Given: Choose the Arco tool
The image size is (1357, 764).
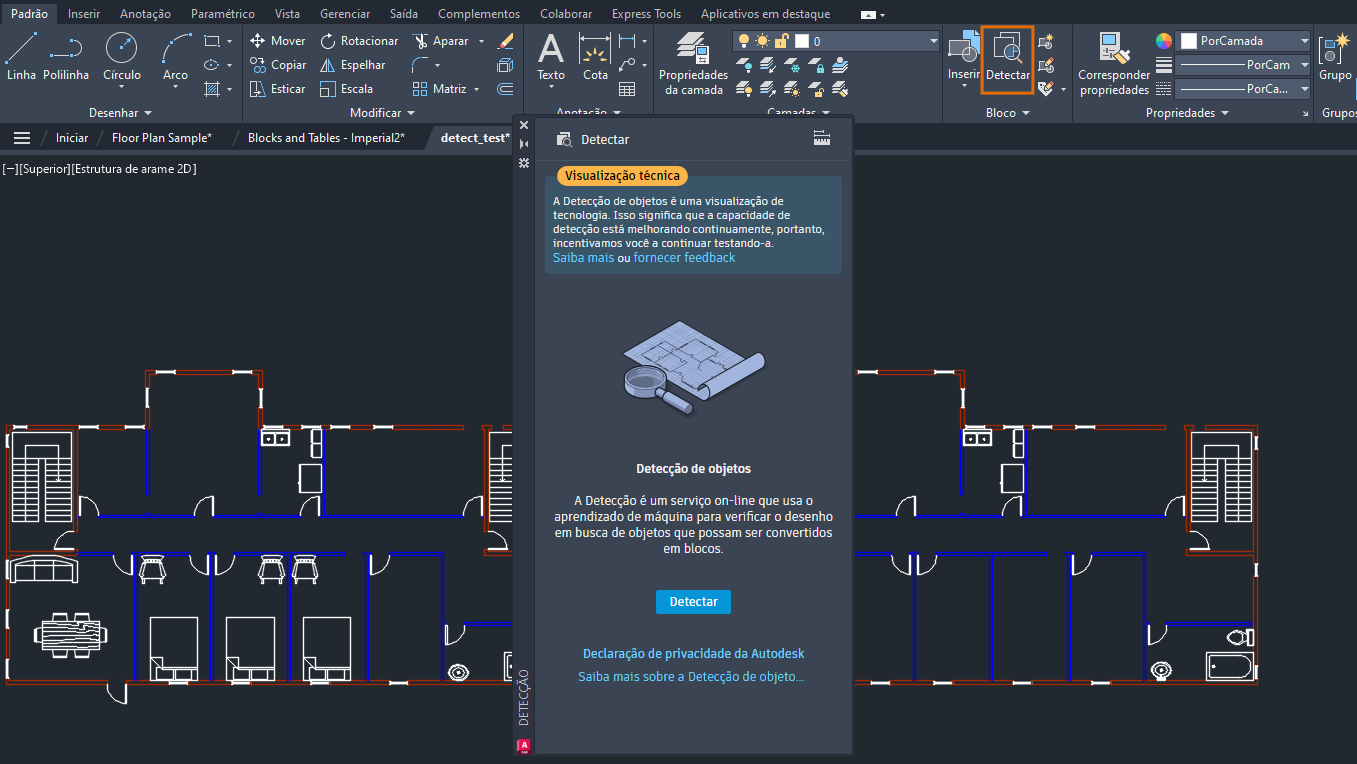Looking at the screenshot, I should [x=175, y=56].
